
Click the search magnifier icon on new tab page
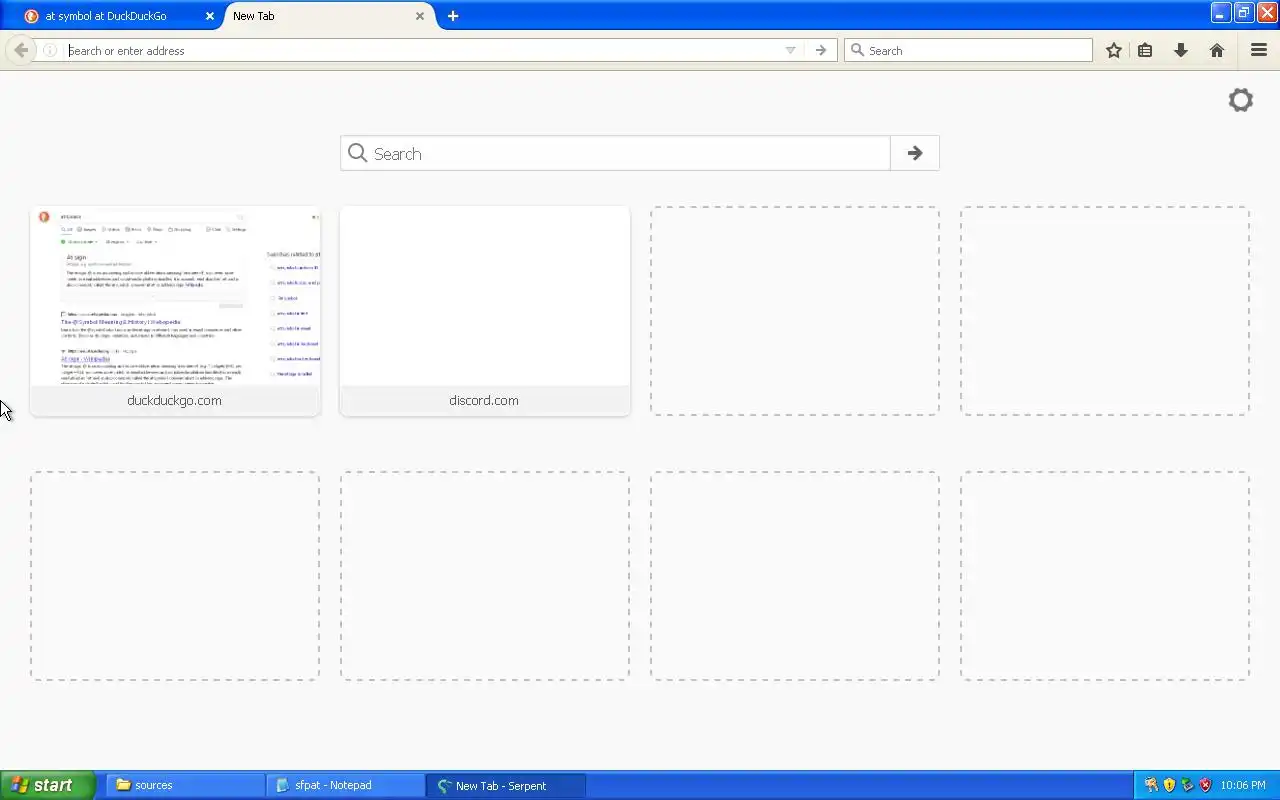[358, 153]
